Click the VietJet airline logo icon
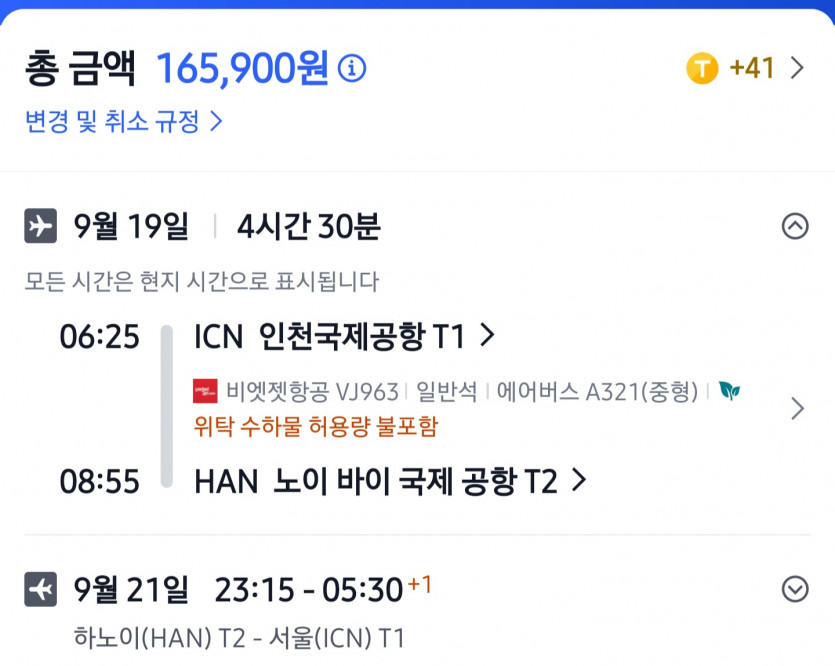Screen dimensions: 835x666 pos(205,392)
